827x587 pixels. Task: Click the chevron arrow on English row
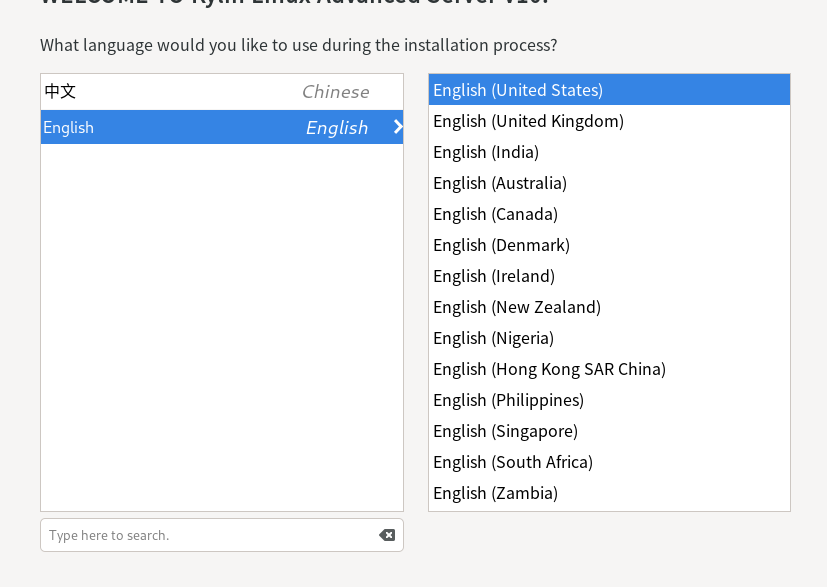coord(398,127)
